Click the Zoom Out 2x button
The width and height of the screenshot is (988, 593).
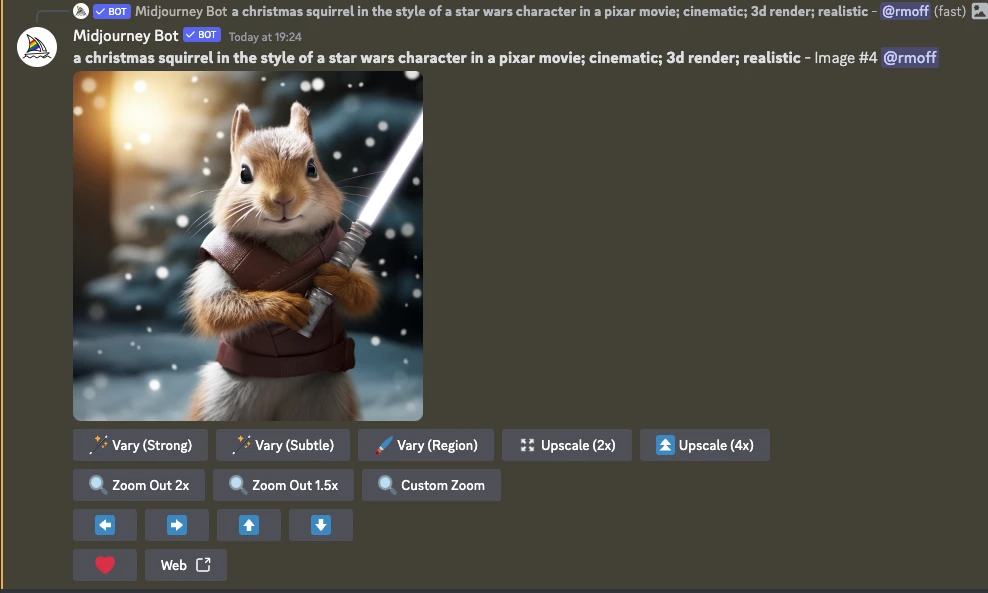139,485
